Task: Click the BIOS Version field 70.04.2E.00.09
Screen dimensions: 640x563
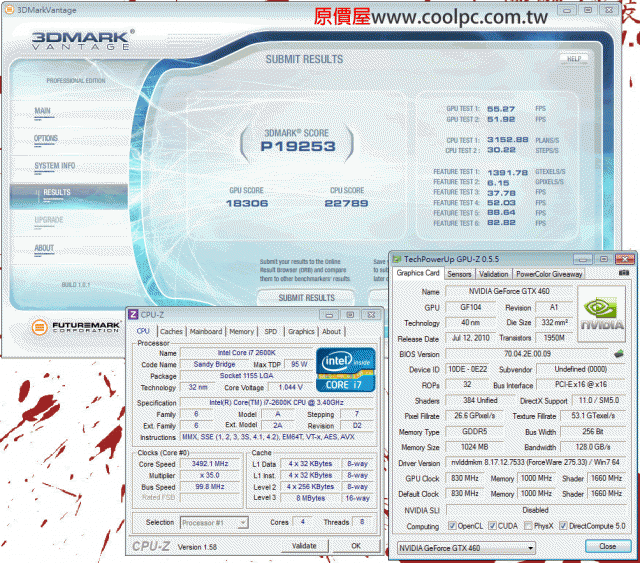Action: tap(527, 354)
